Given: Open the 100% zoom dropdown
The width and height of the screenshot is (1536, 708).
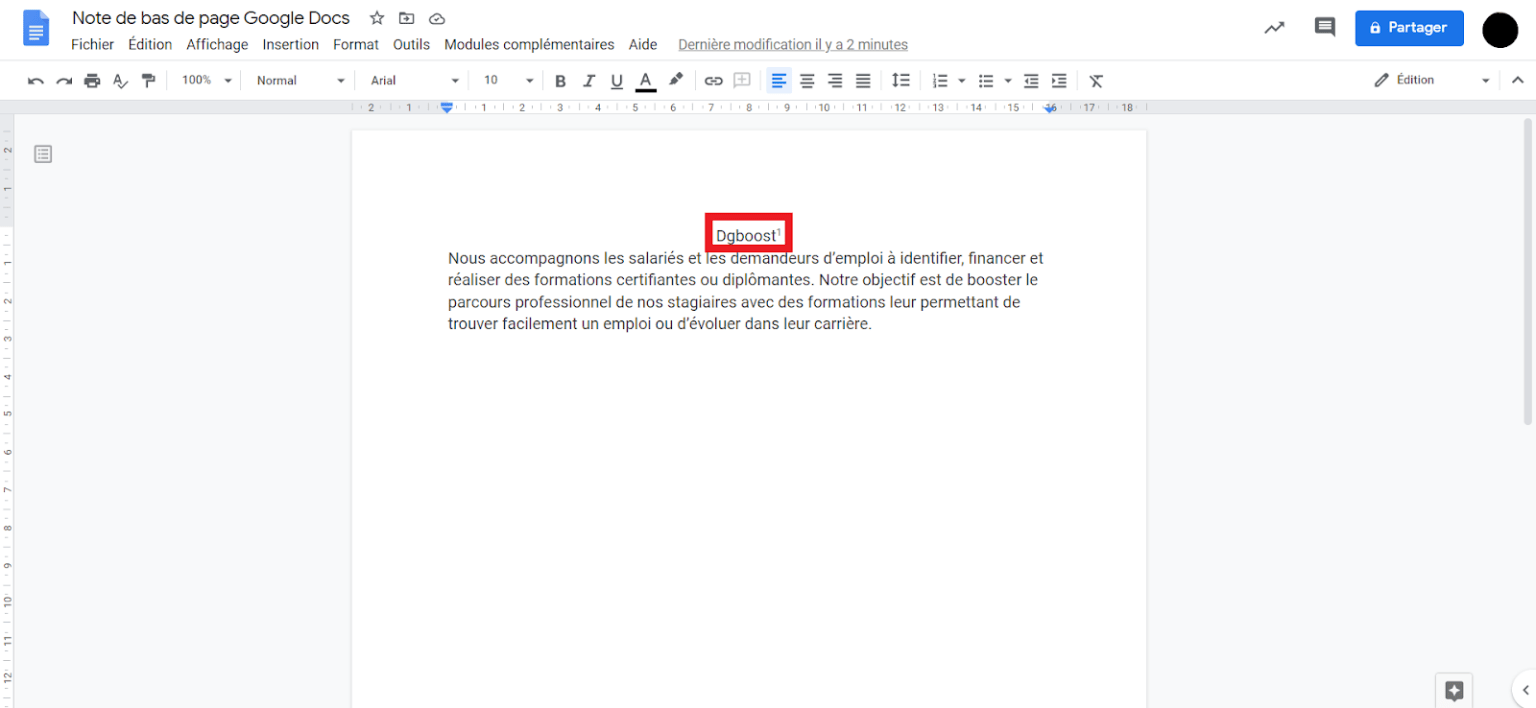Looking at the screenshot, I should pos(206,80).
